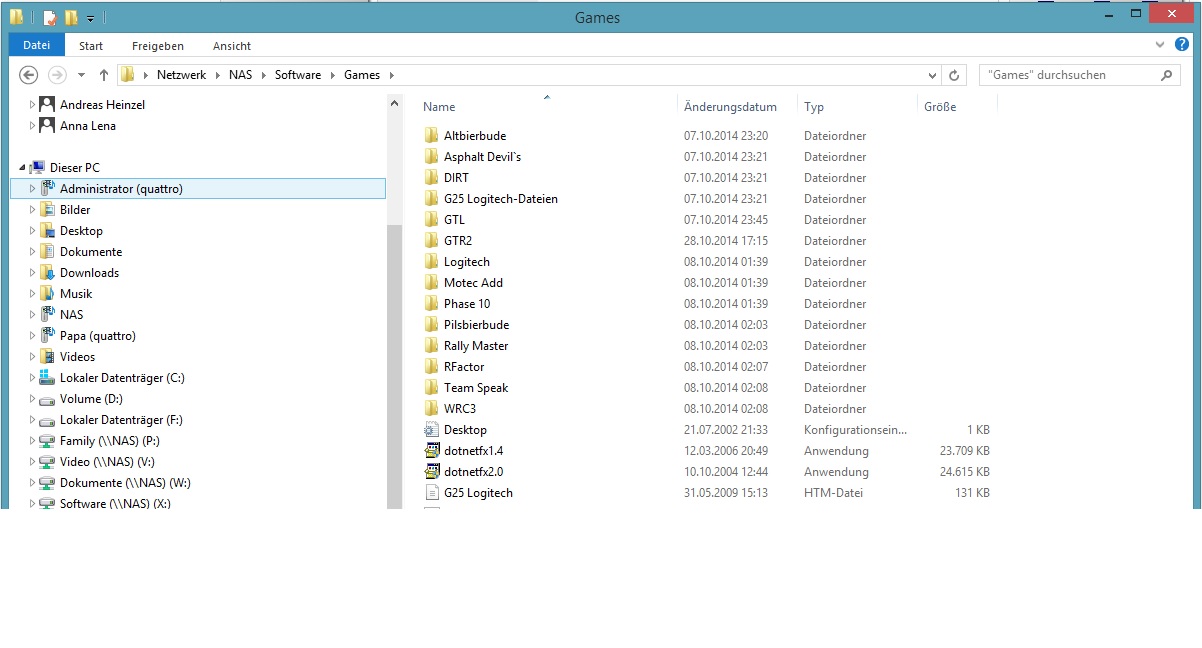Click the Desktop configuration file icon

[x=431, y=430]
